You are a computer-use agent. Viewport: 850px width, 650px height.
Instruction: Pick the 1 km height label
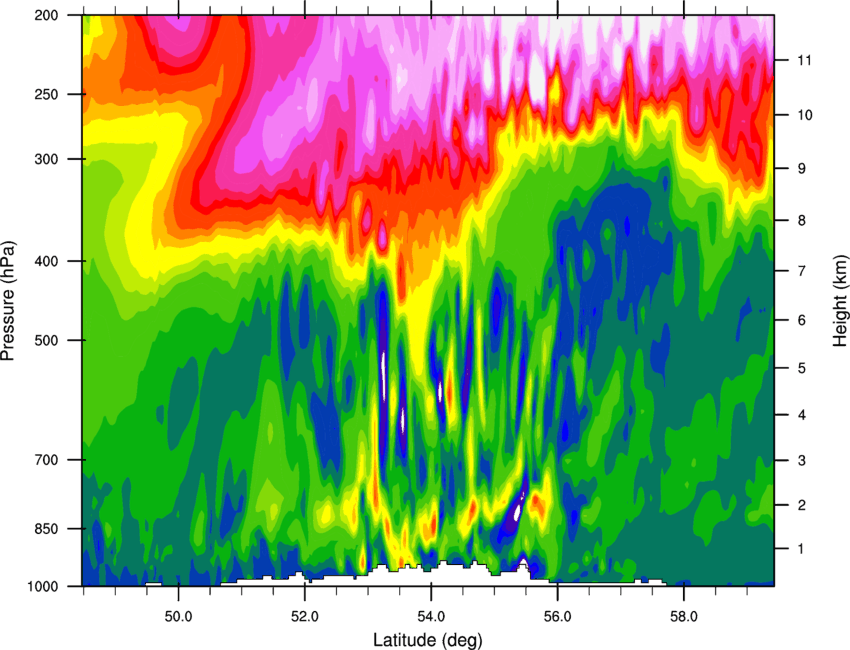coord(802,549)
